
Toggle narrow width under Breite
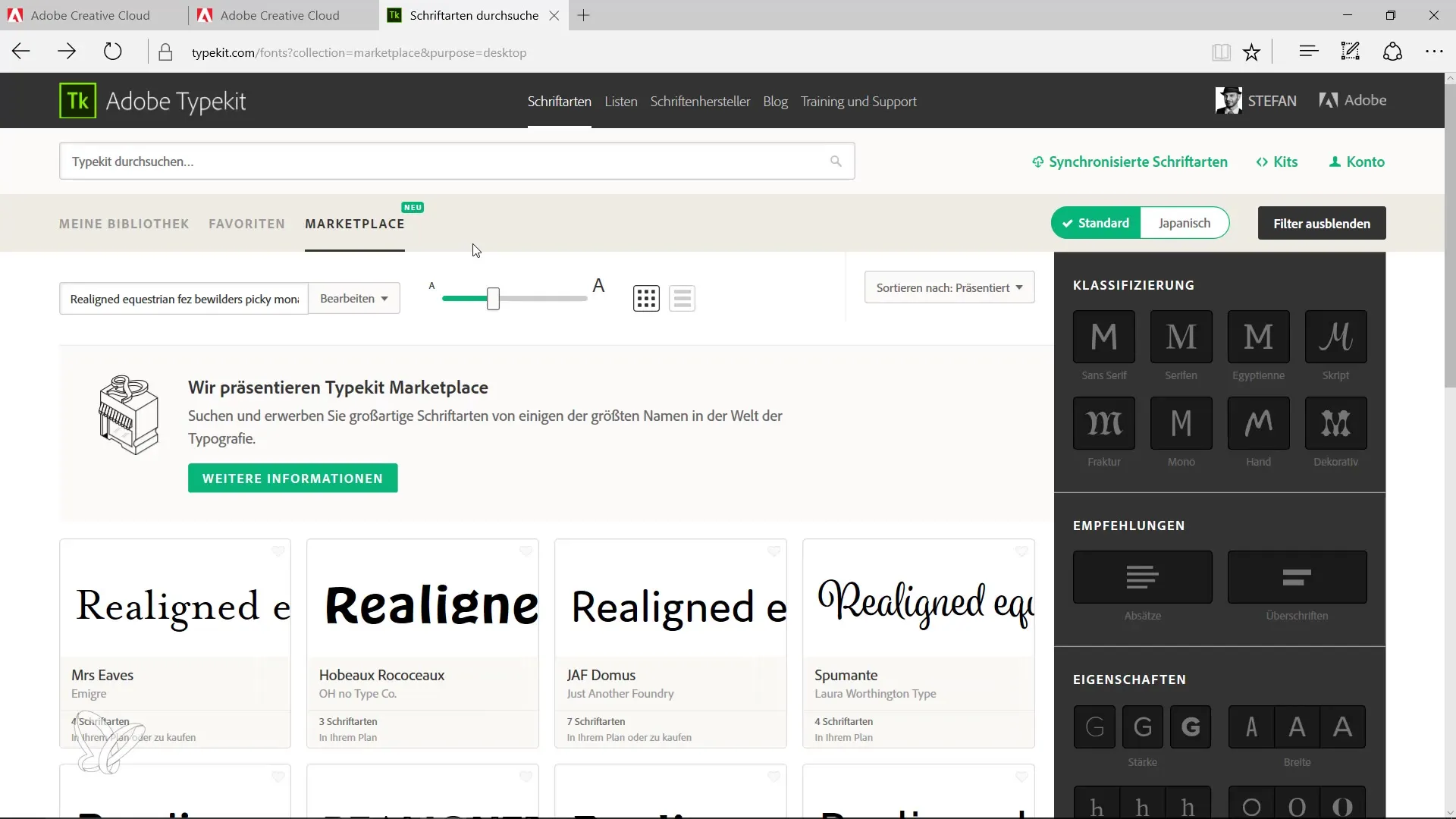tap(1251, 727)
